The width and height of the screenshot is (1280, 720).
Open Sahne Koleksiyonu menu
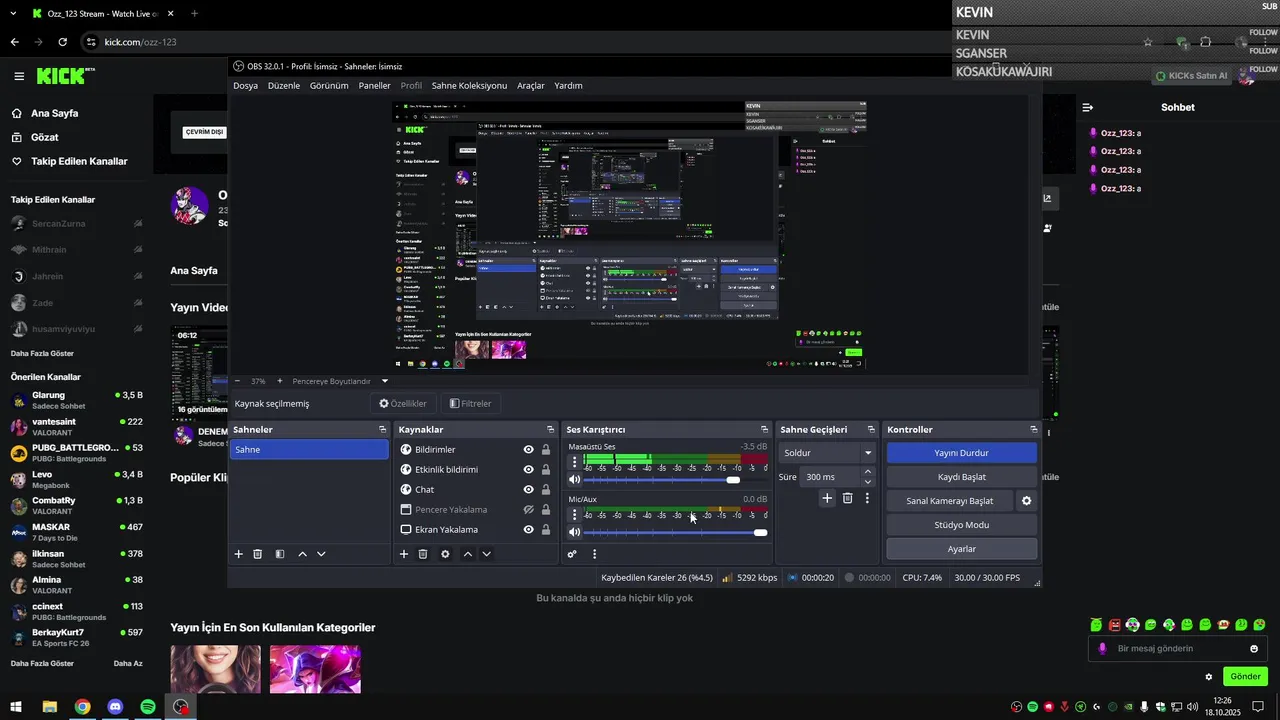(469, 86)
